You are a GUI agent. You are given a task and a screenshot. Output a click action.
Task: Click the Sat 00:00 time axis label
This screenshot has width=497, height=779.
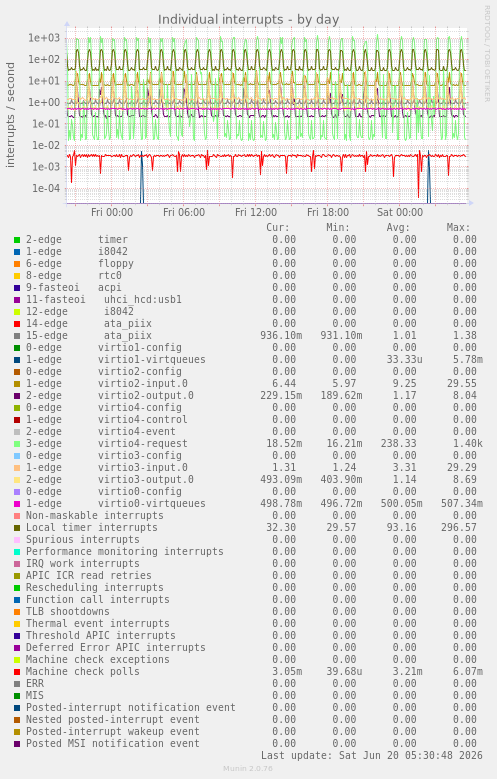[x=400, y=212]
